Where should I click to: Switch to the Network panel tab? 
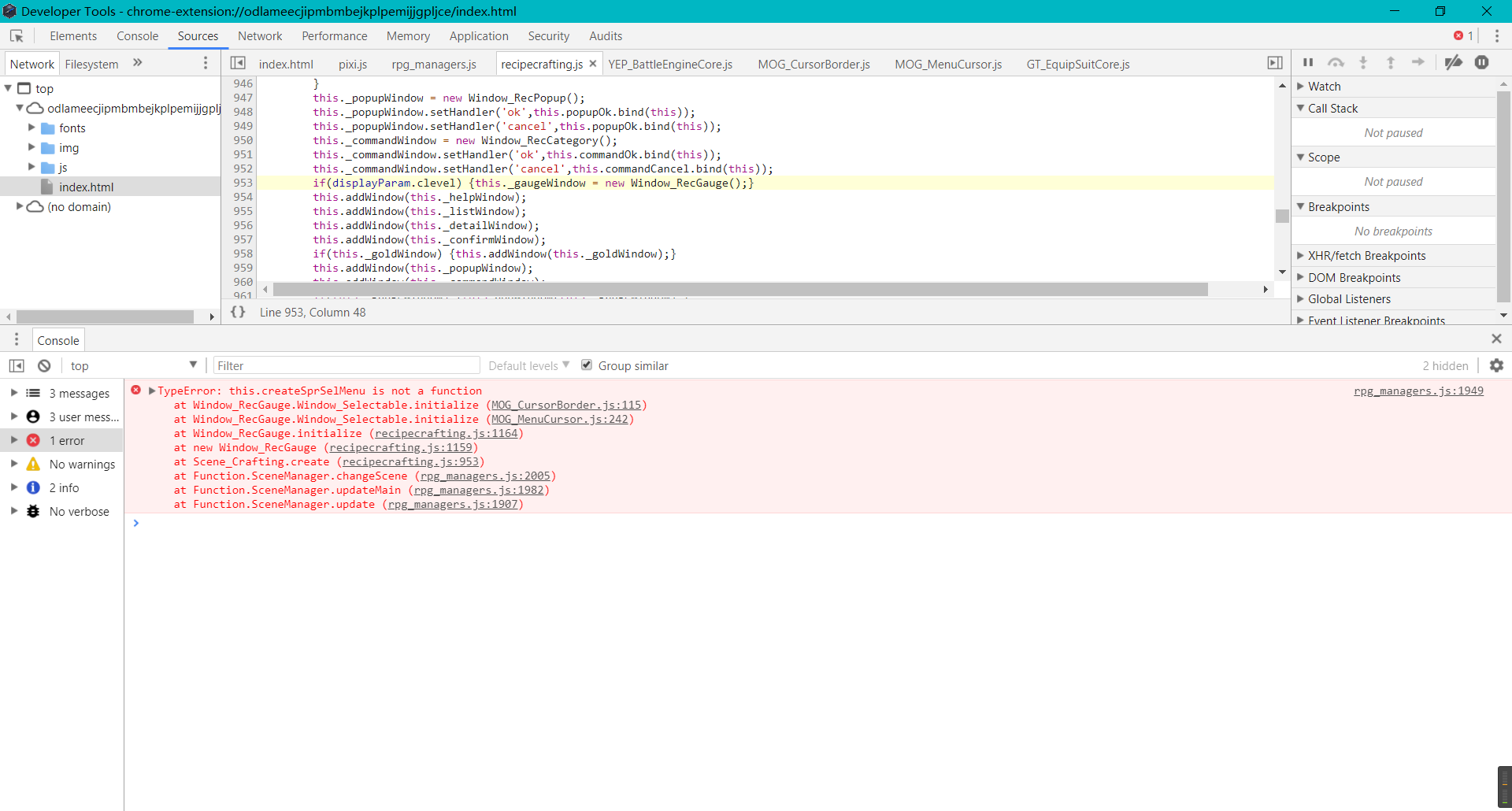tap(260, 36)
